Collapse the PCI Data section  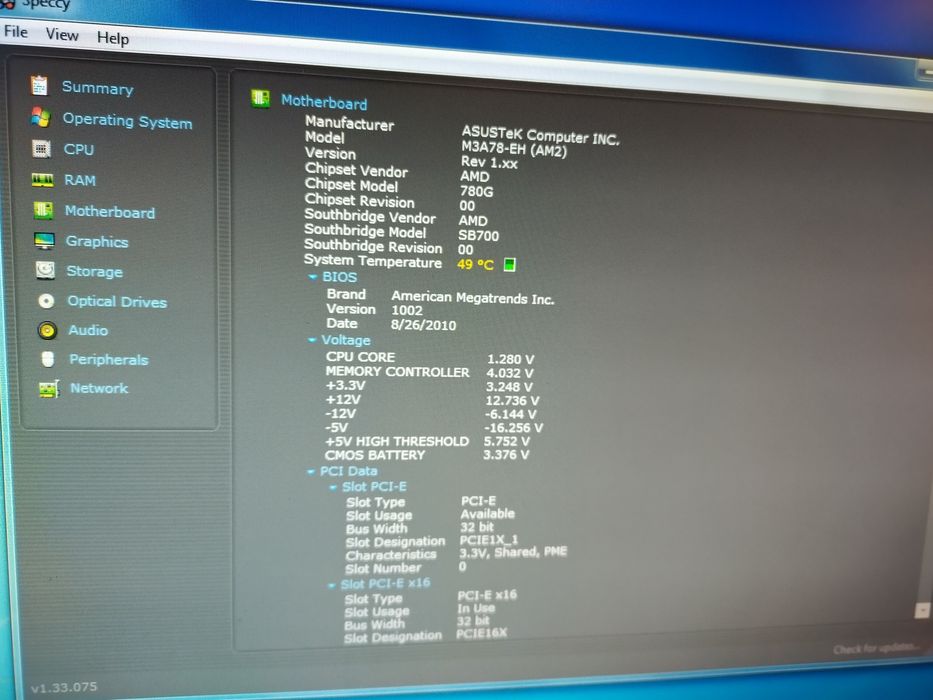pyautogui.click(x=311, y=471)
